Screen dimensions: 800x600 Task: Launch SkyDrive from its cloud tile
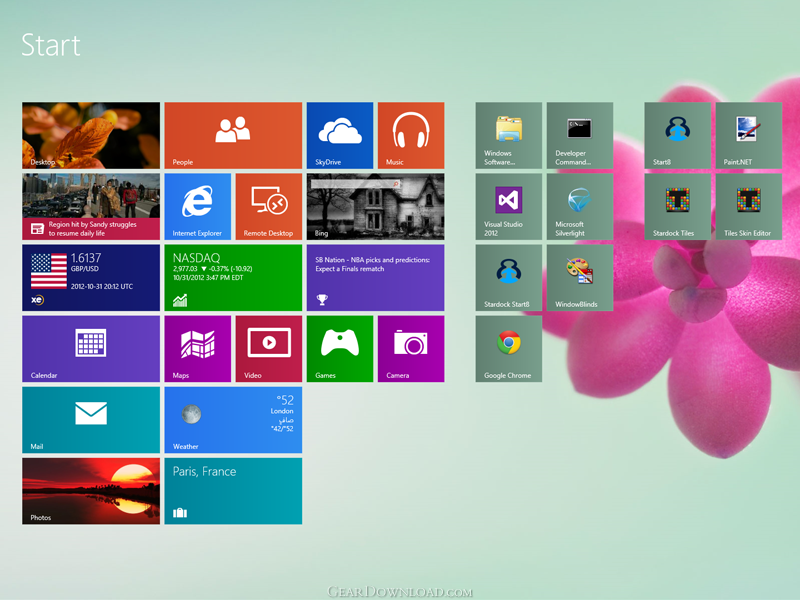(x=340, y=135)
